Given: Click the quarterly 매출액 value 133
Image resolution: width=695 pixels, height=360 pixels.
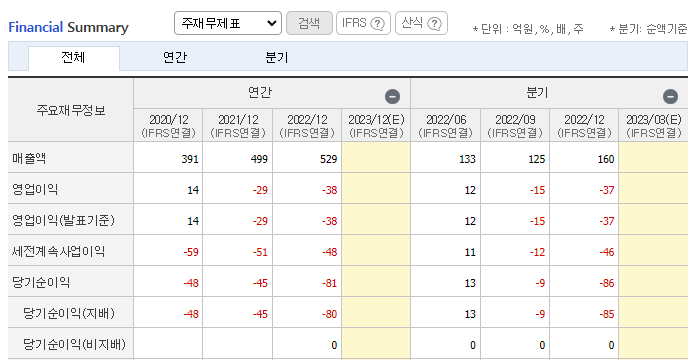Looking at the screenshot, I should (x=467, y=159).
